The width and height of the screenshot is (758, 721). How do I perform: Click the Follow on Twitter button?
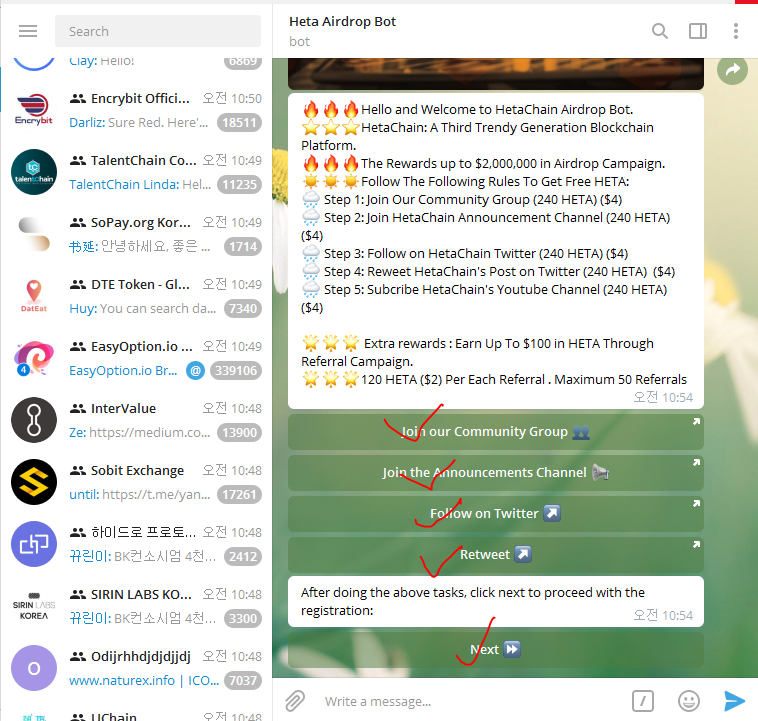click(x=496, y=514)
